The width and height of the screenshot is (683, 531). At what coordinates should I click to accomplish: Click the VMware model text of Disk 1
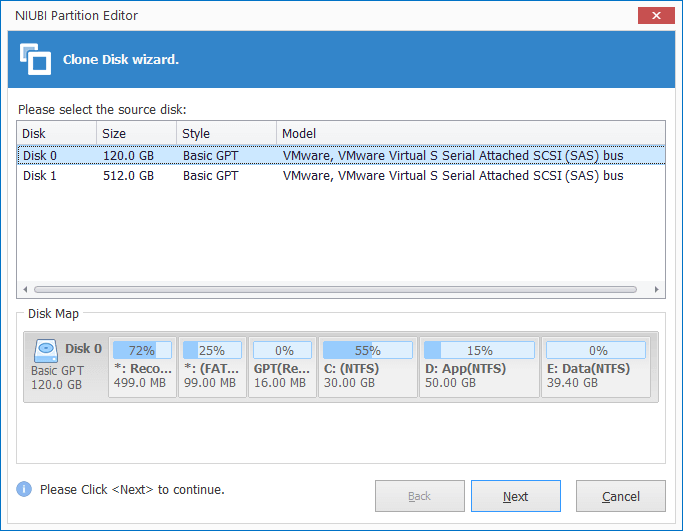tap(453, 176)
